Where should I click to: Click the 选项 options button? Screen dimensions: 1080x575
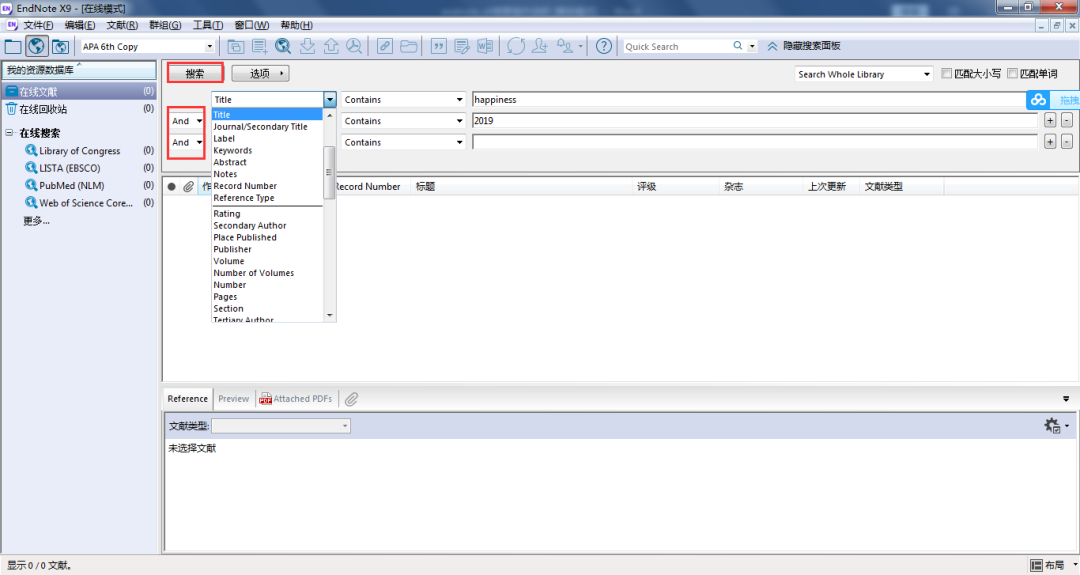[260, 74]
